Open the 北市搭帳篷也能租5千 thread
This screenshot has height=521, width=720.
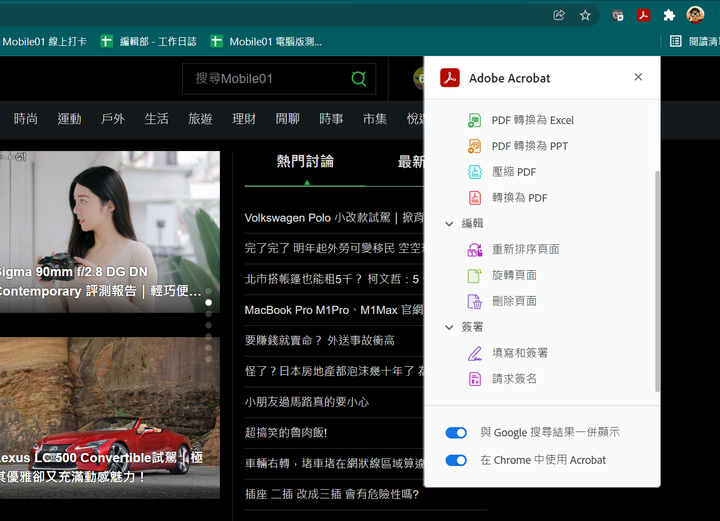(x=334, y=279)
